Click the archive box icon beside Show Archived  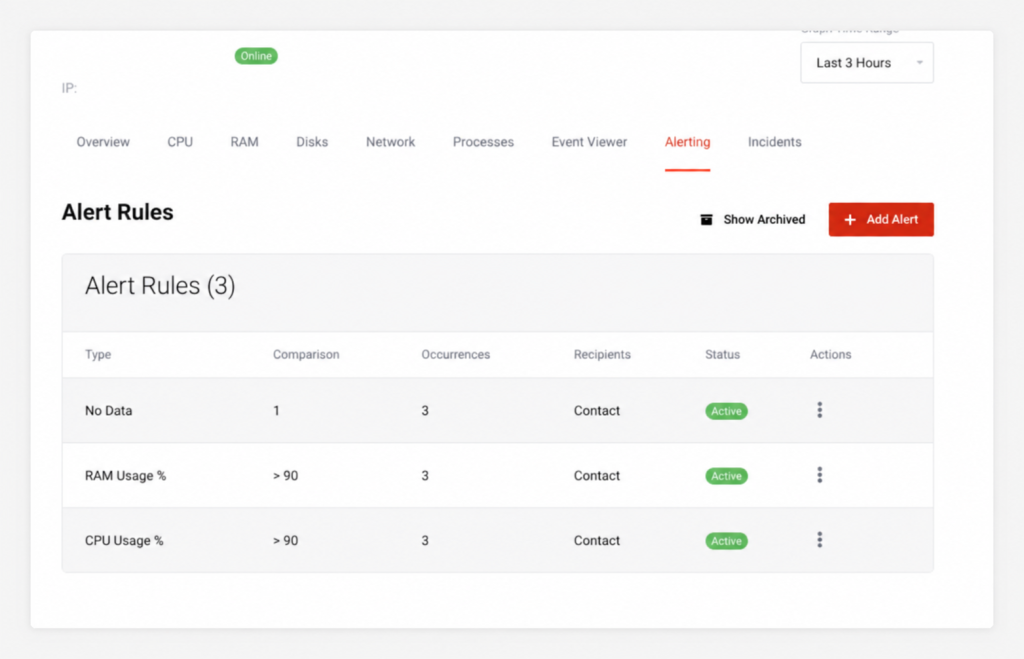[x=707, y=219]
